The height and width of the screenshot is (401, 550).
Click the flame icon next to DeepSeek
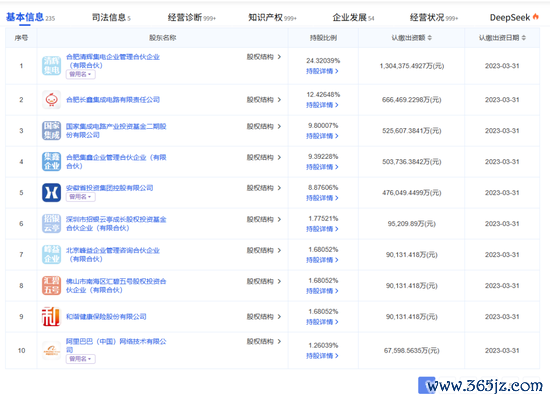coord(536,16)
